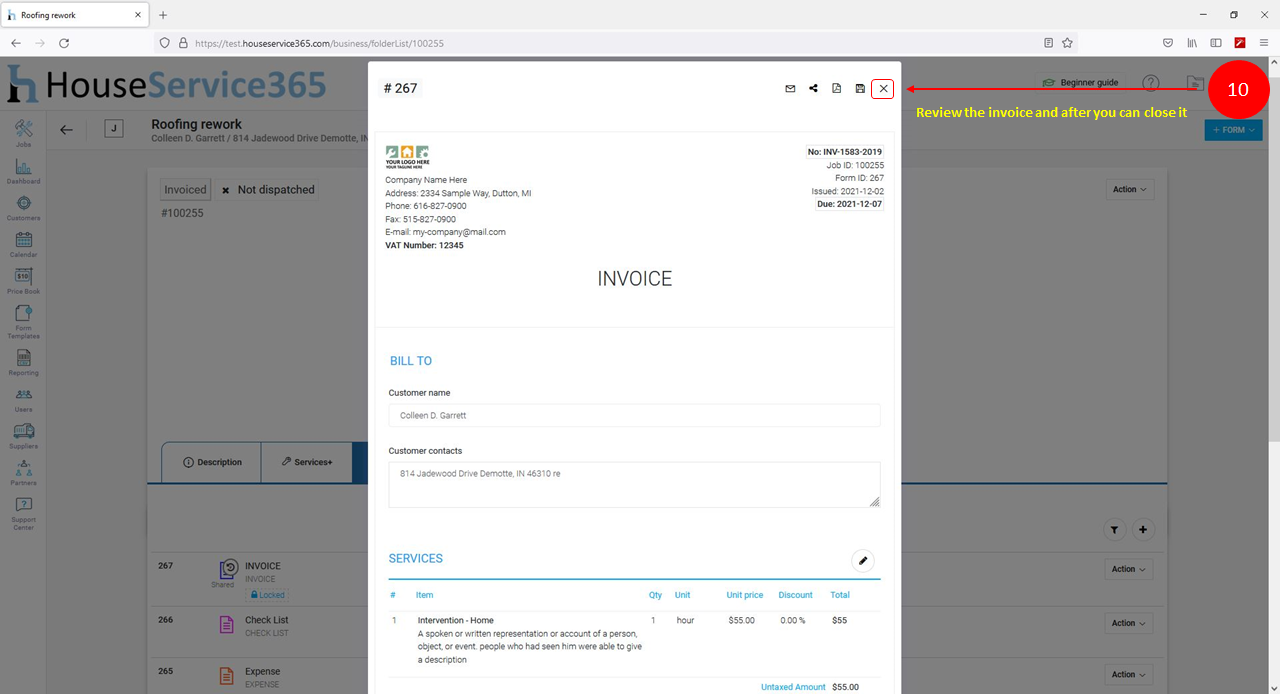The image size is (1280, 694).
Task: Switch to the Services+ tab
Action: click(307, 462)
